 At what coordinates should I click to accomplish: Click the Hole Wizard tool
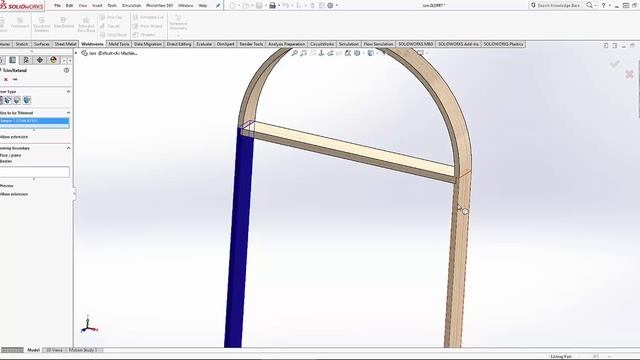click(148, 26)
